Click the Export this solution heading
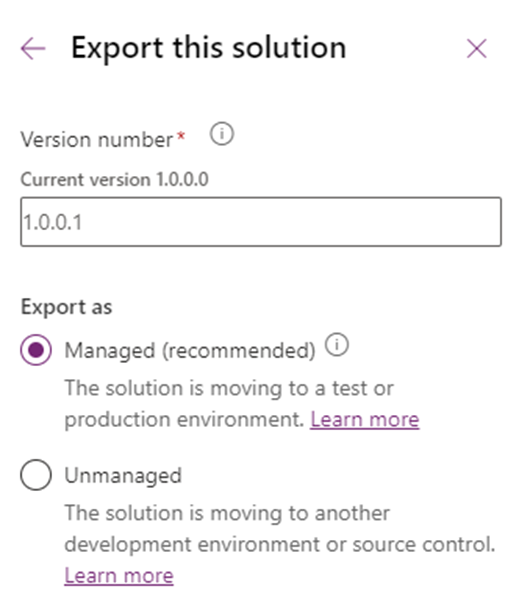The width and height of the screenshot is (519, 603). point(209,48)
